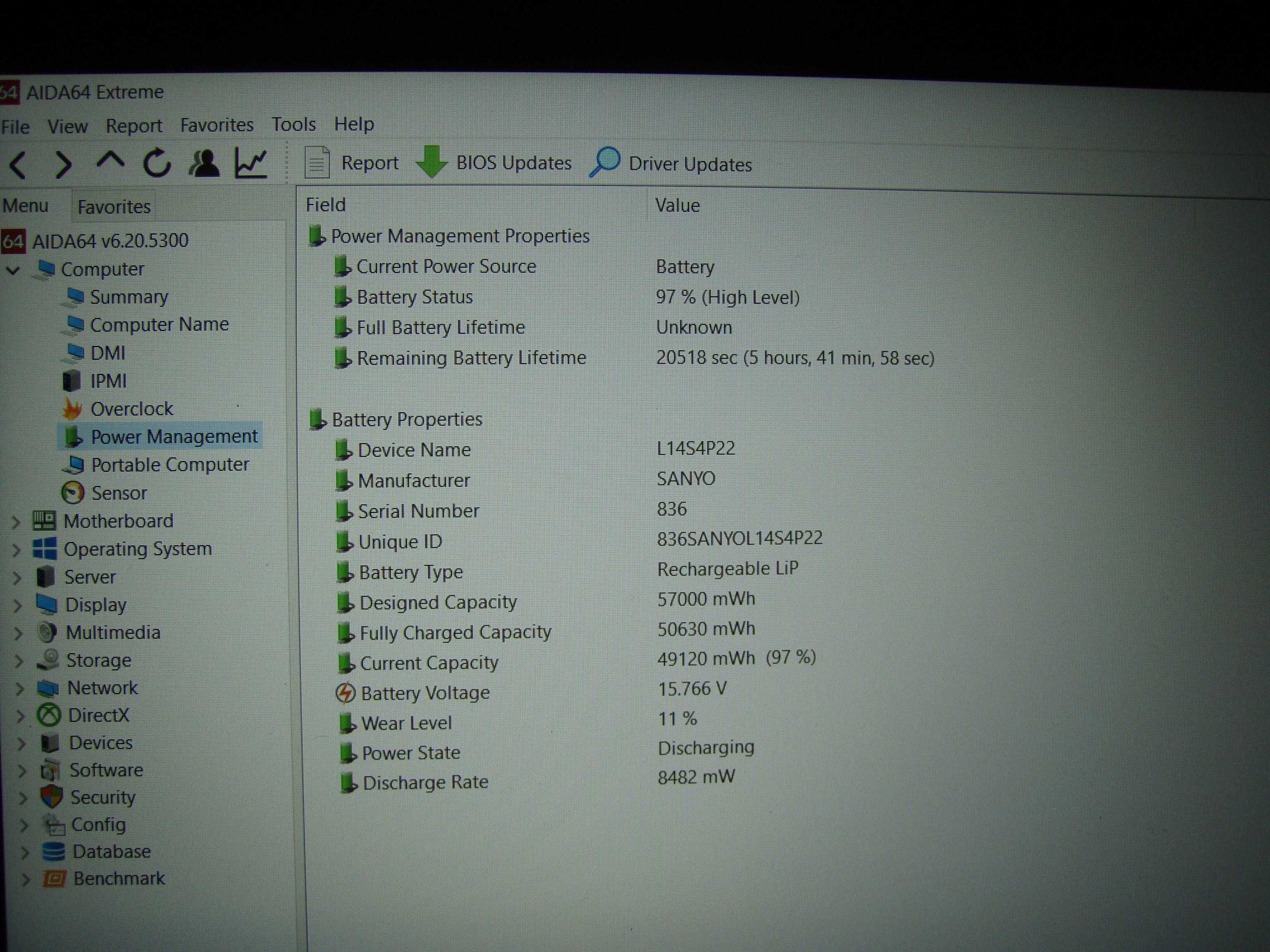Select the Battery Voltage row

tap(531, 691)
